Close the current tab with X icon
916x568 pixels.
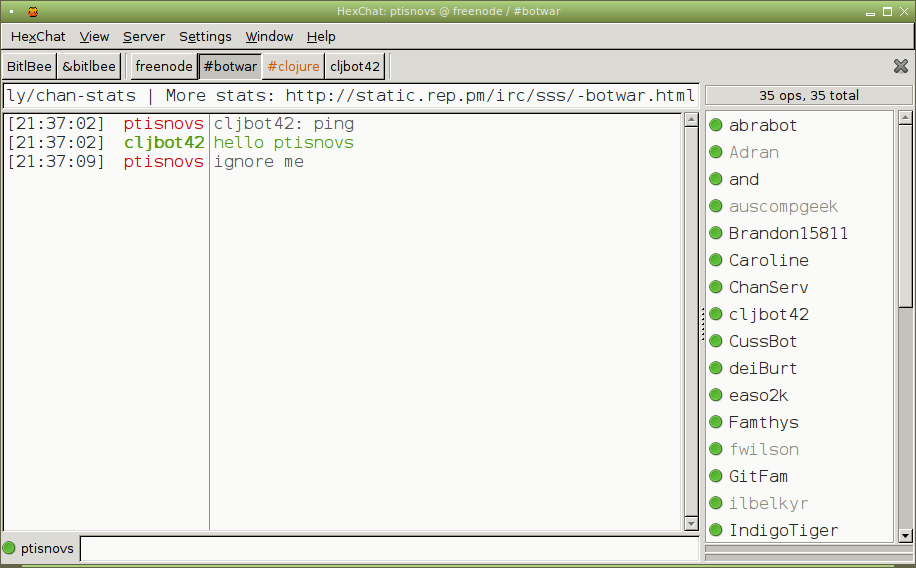[x=901, y=66]
